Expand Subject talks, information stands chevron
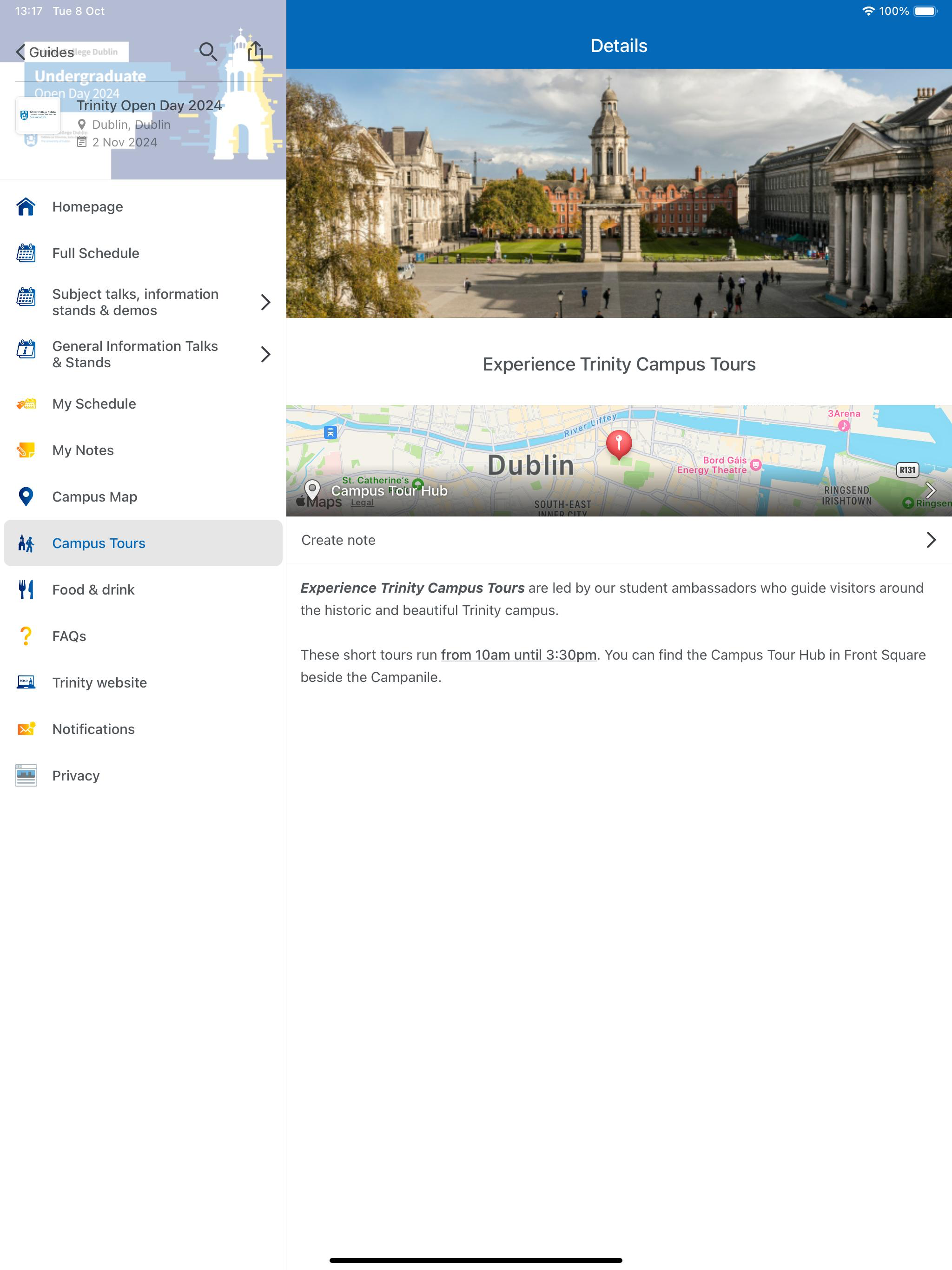The image size is (952, 1270). coord(265,302)
